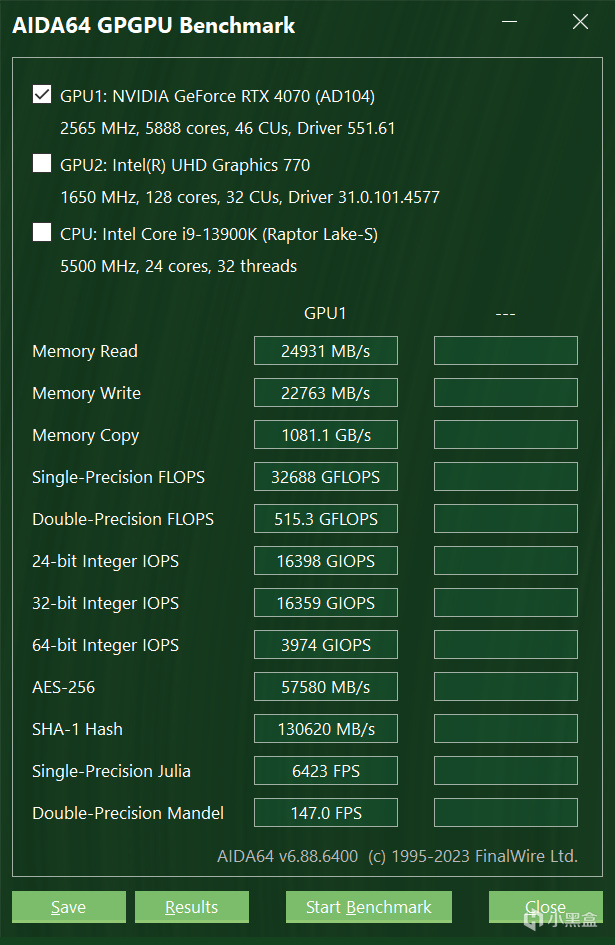Click the 64-bit Integer IOPS result box
The width and height of the screenshot is (615, 945).
click(325, 645)
